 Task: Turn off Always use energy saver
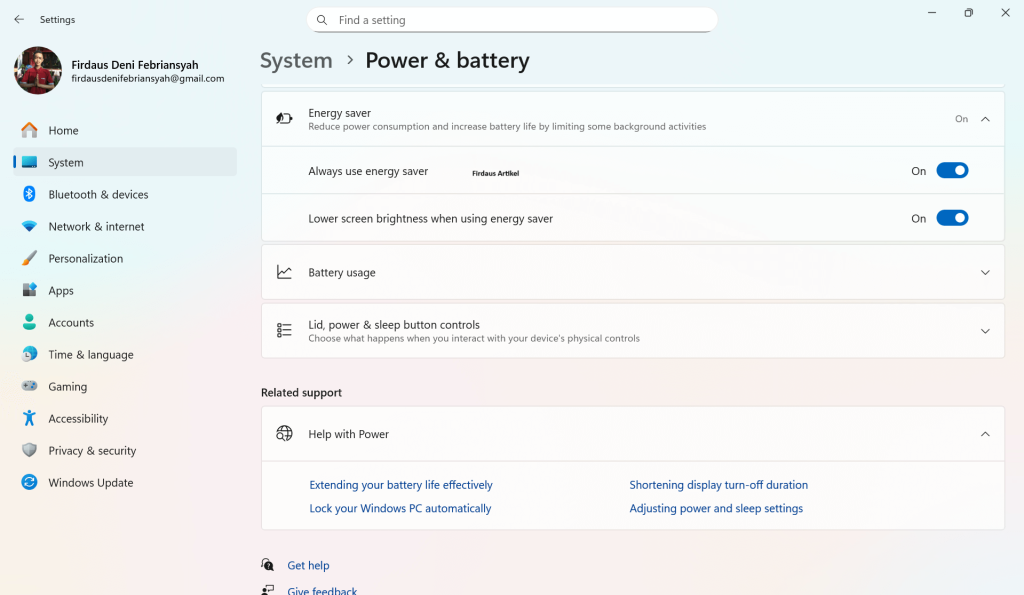tap(952, 171)
